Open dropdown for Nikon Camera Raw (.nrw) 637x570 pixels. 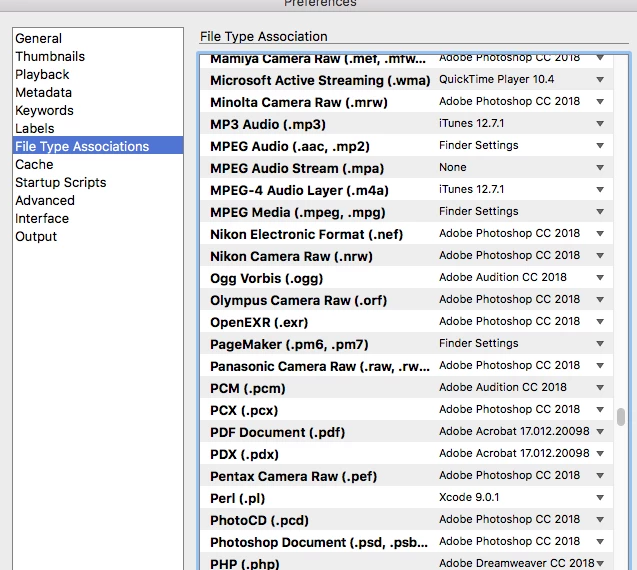tap(600, 256)
